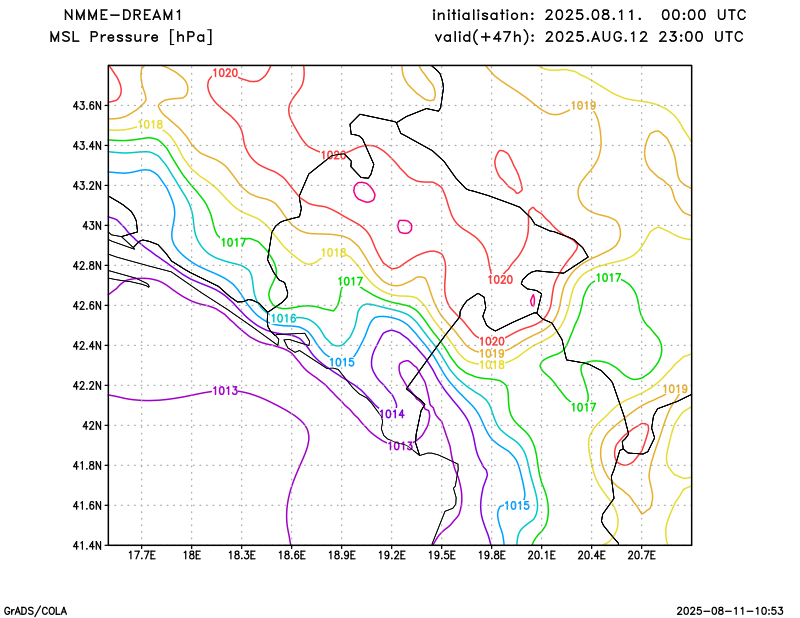The height and width of the screenshot is (618, 800).
Task: Pick the 20.1E longitude label
Action: coord(541,555)
